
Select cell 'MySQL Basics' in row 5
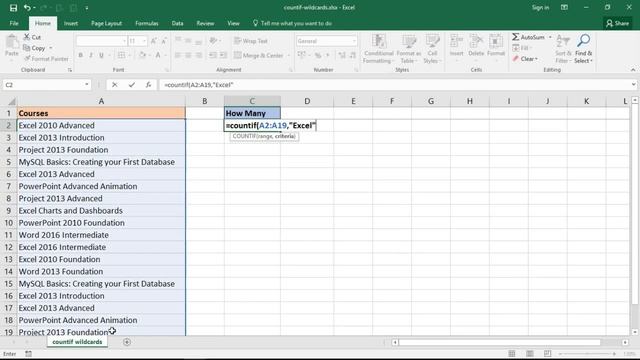coord(101,162)
